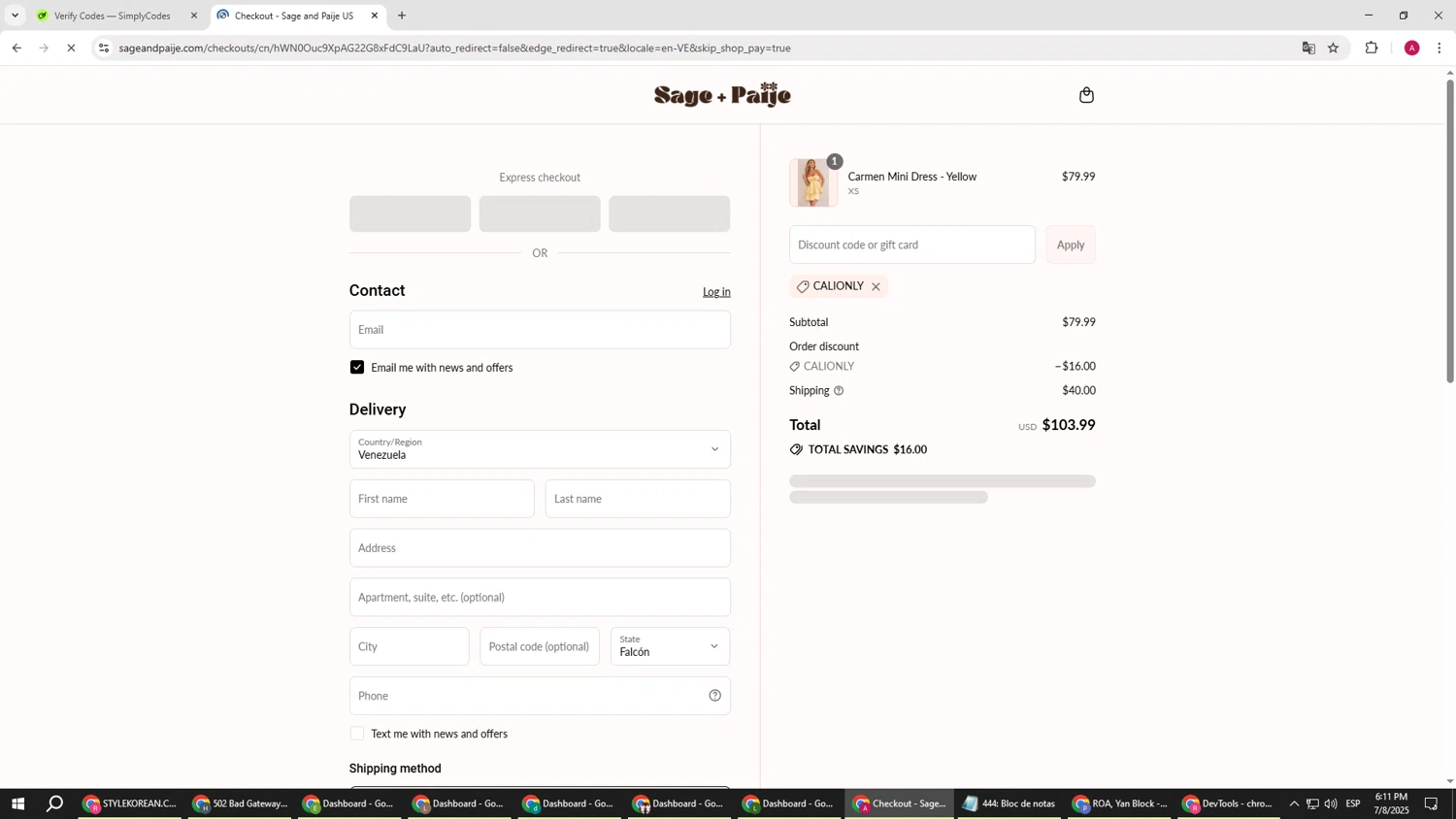Image resolution: width=1456 pixels, height=819 pixels.
Task: Close the Checkout Sage and Paije tab
Action: coord(375,16)
